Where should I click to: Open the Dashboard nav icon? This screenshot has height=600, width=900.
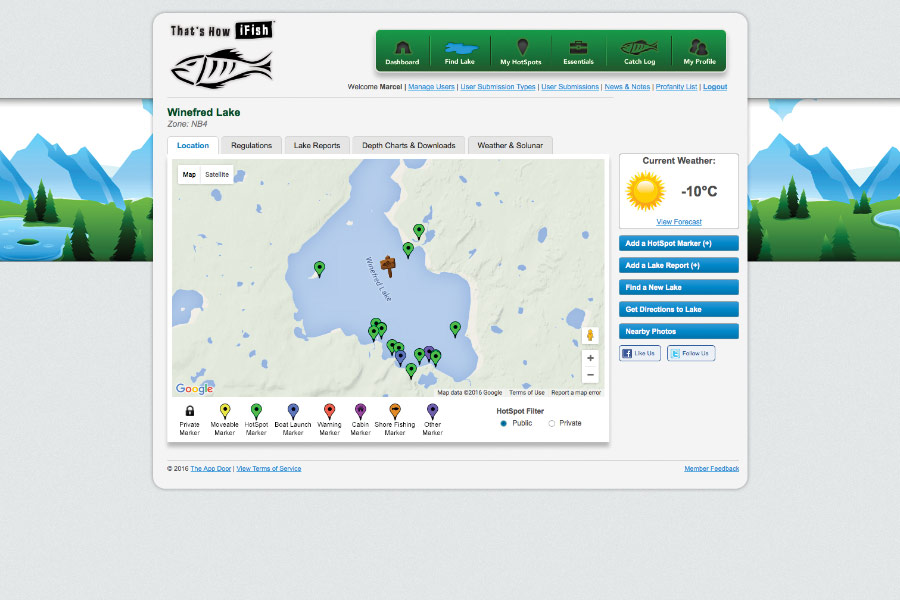(402, 50)
